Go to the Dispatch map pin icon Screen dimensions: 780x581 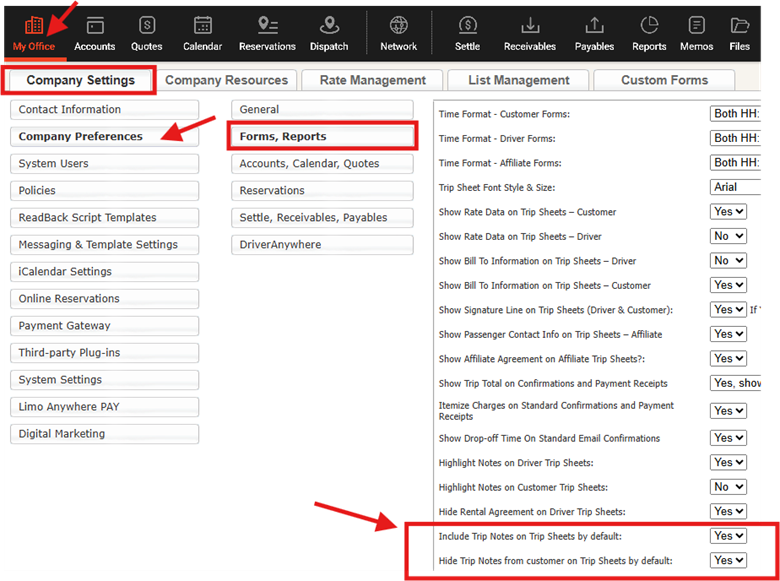[329, 26]
